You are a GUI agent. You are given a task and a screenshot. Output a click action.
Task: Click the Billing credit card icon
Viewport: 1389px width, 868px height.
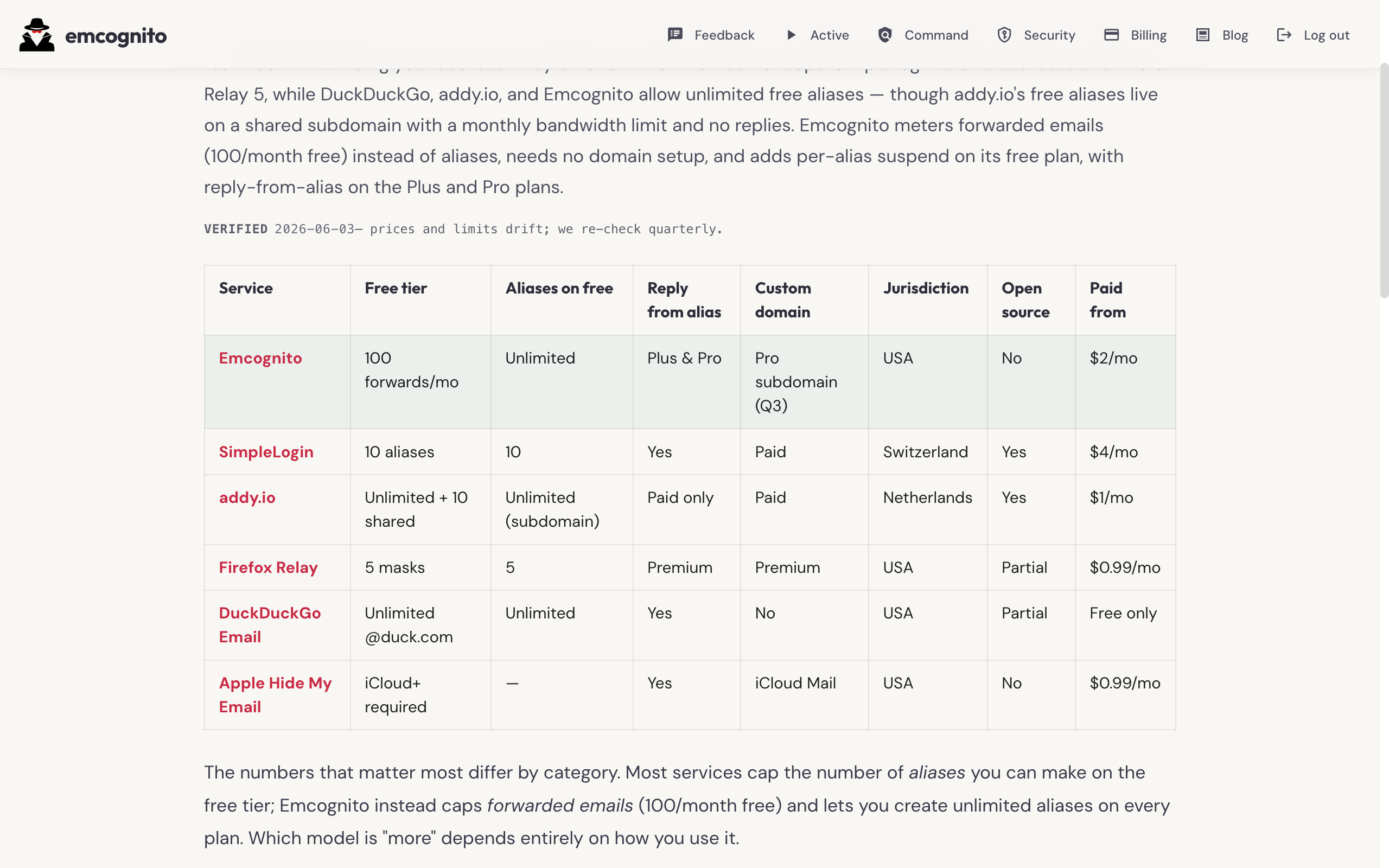pos(1111,35)
